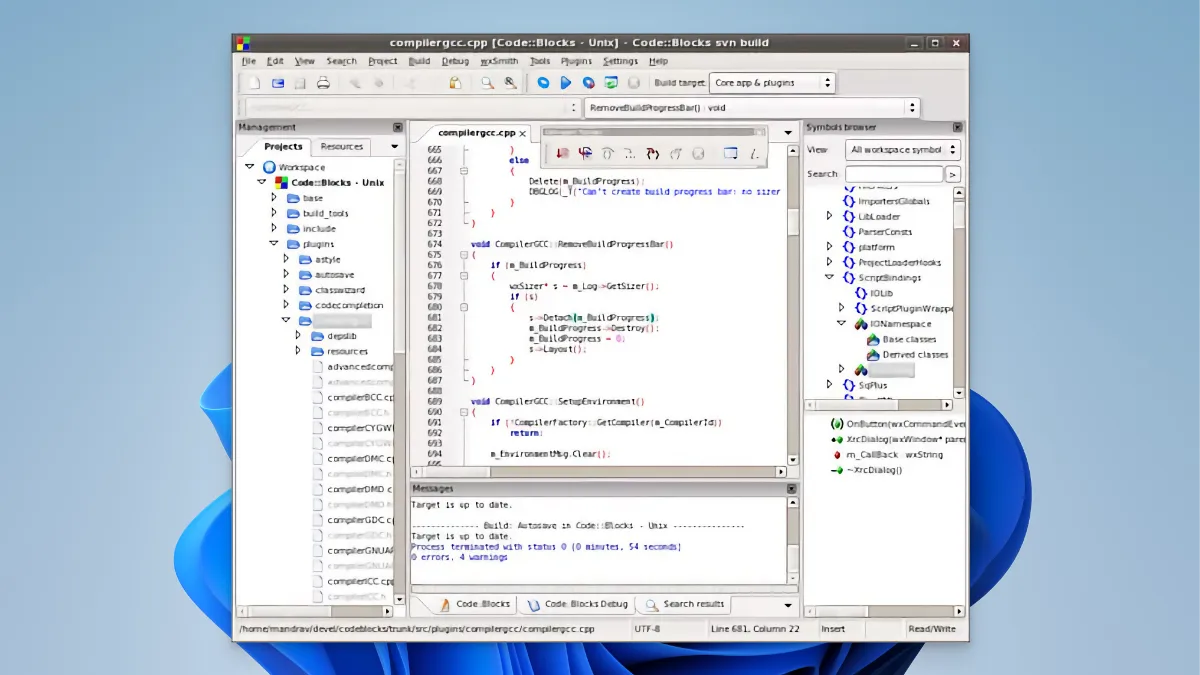Click the New file toolbar icon
1200x675 pixels.
[254, 83]
